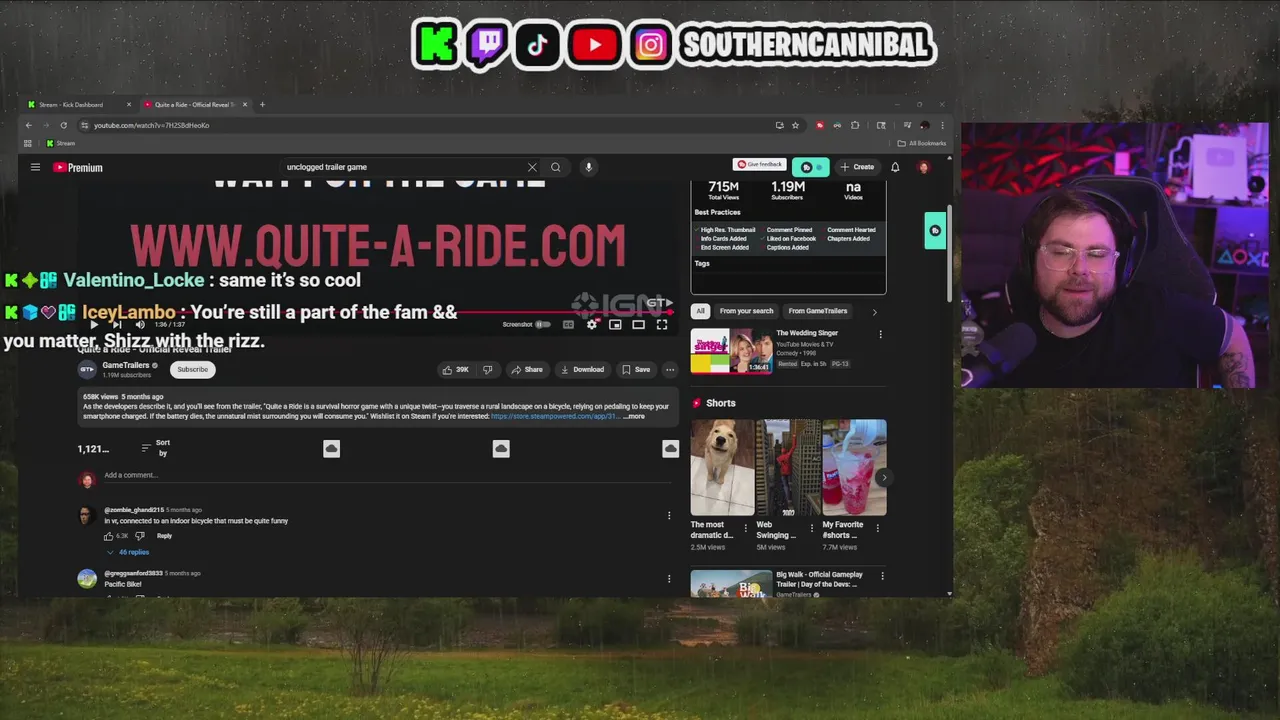
Task: Click the page vertical scrollbar
Action: [x=949, y=255]
